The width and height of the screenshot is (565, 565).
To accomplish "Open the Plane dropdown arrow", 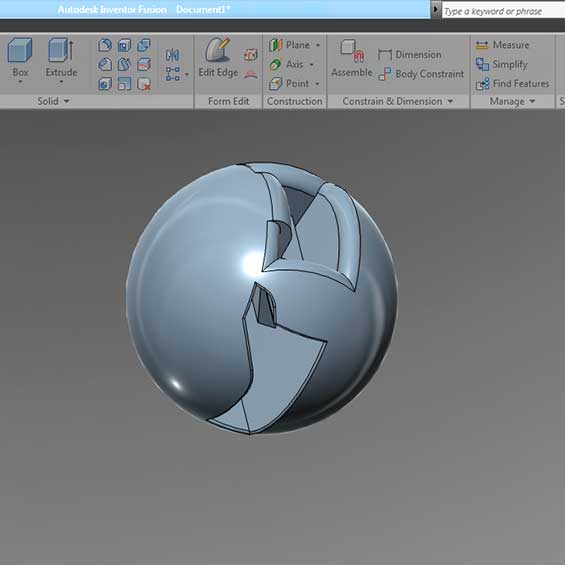I will pyautogui.click(x=318, y=45).
